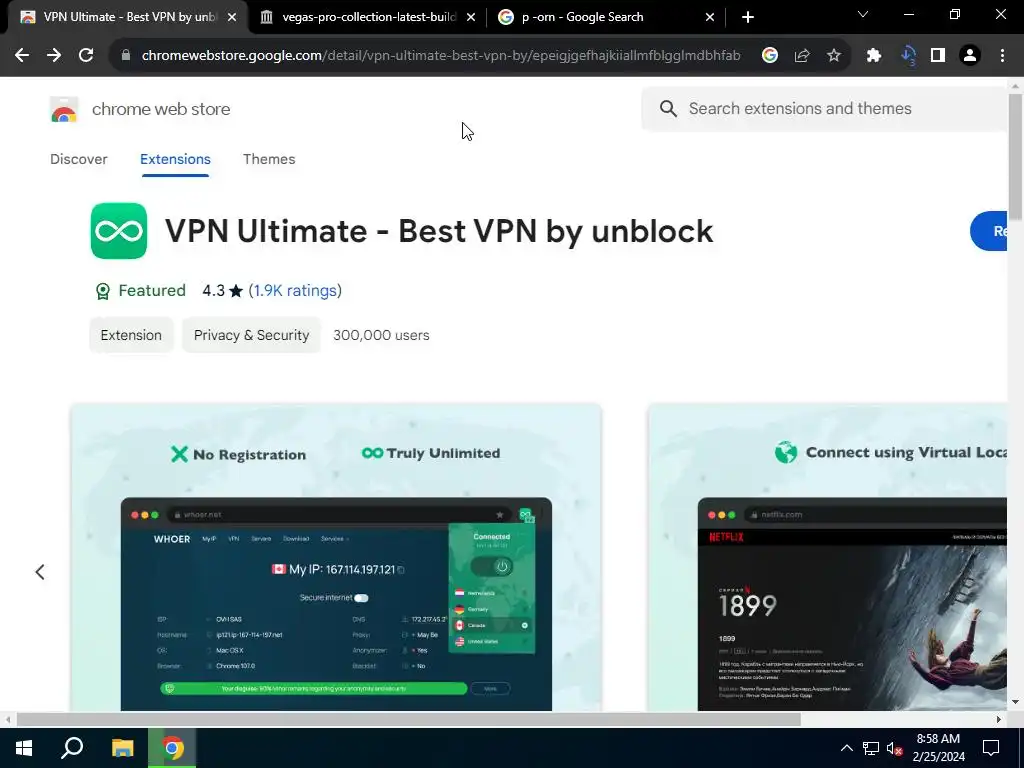Open search tabs chevron
This screenshot has height=768, width=1024.
(863, 14)
